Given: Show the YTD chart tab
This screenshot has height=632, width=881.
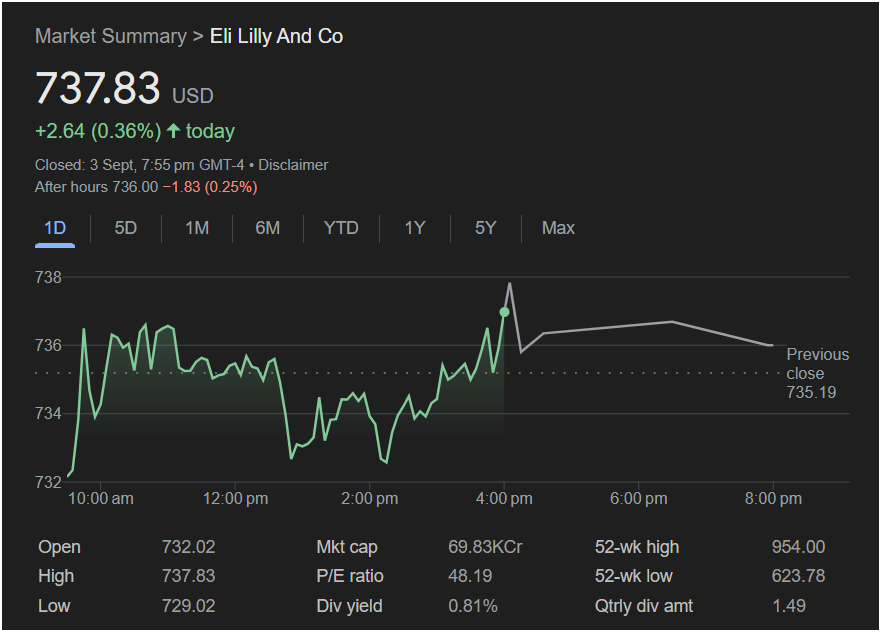Looking at the screenshot, I should pyautogui.click(x=341, y=228).
